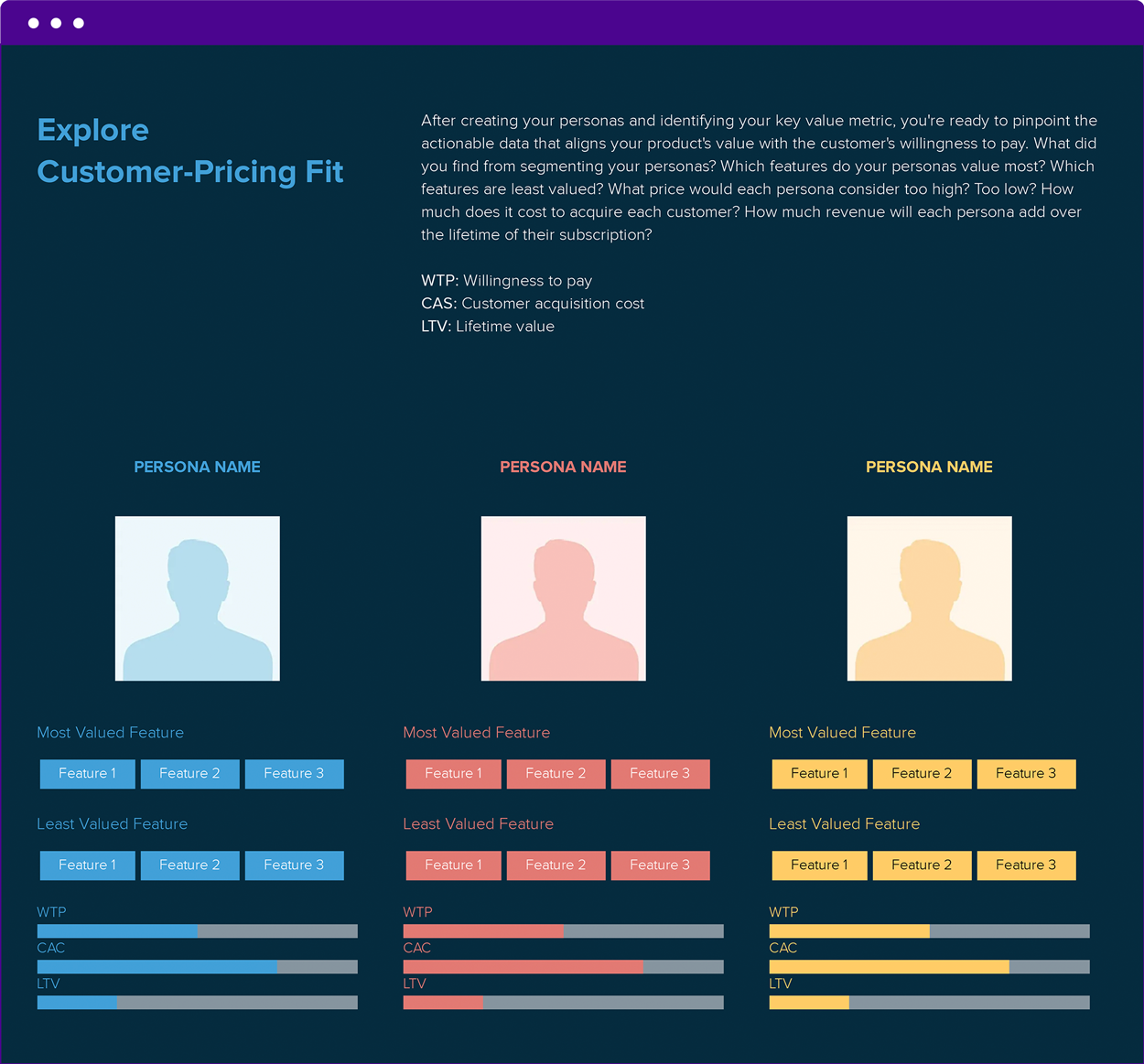
Task: Click Feature 3 in yellow persona's Most Valued row
Action: (1026, 773)
